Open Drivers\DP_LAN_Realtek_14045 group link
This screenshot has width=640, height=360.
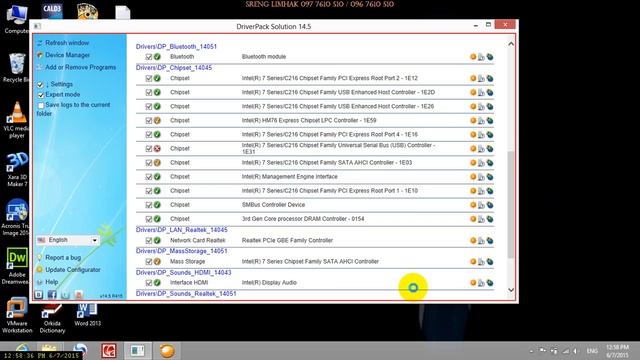tap(182, 230)
